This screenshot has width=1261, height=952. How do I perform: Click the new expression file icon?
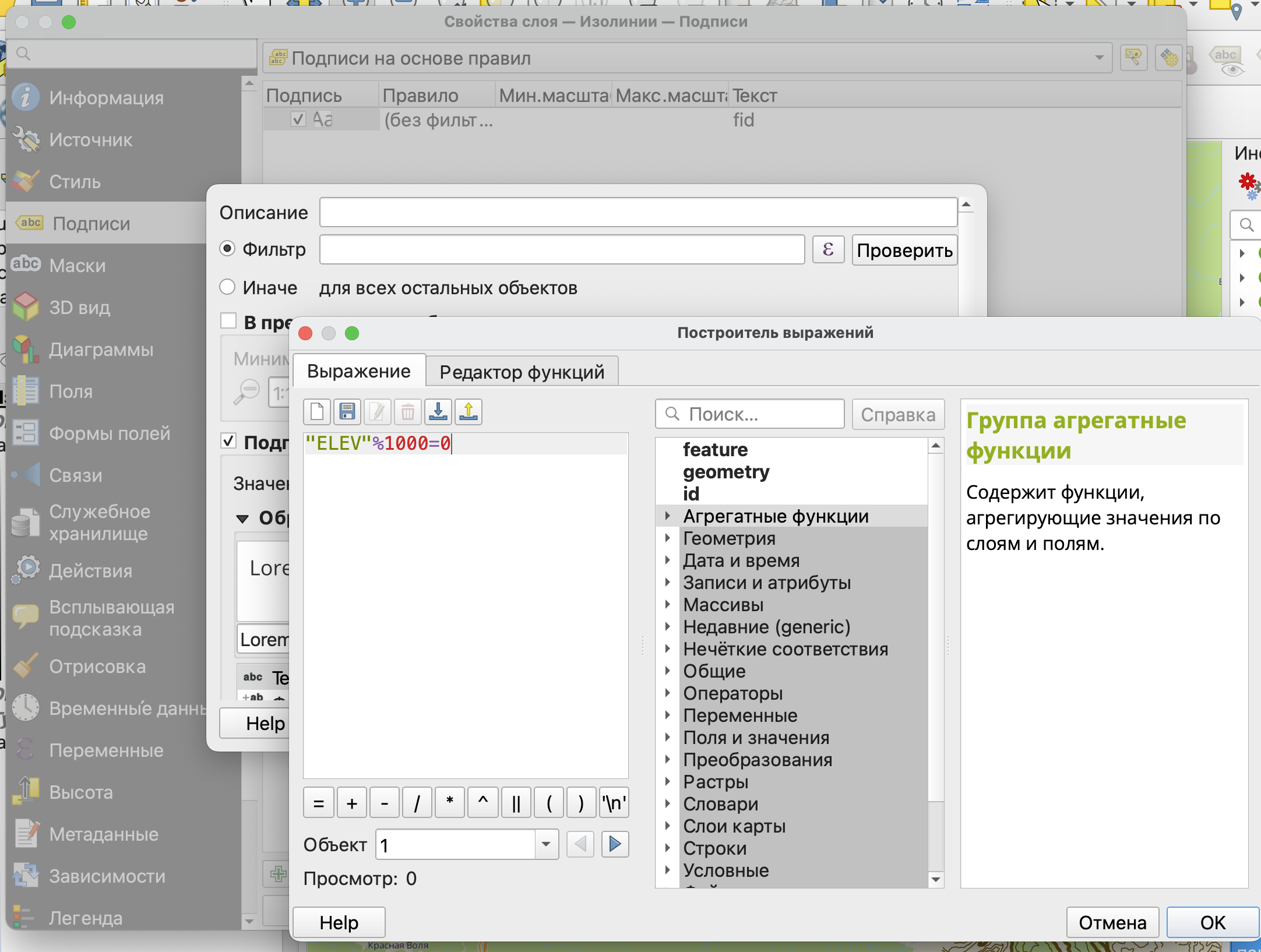pos(318,412)
